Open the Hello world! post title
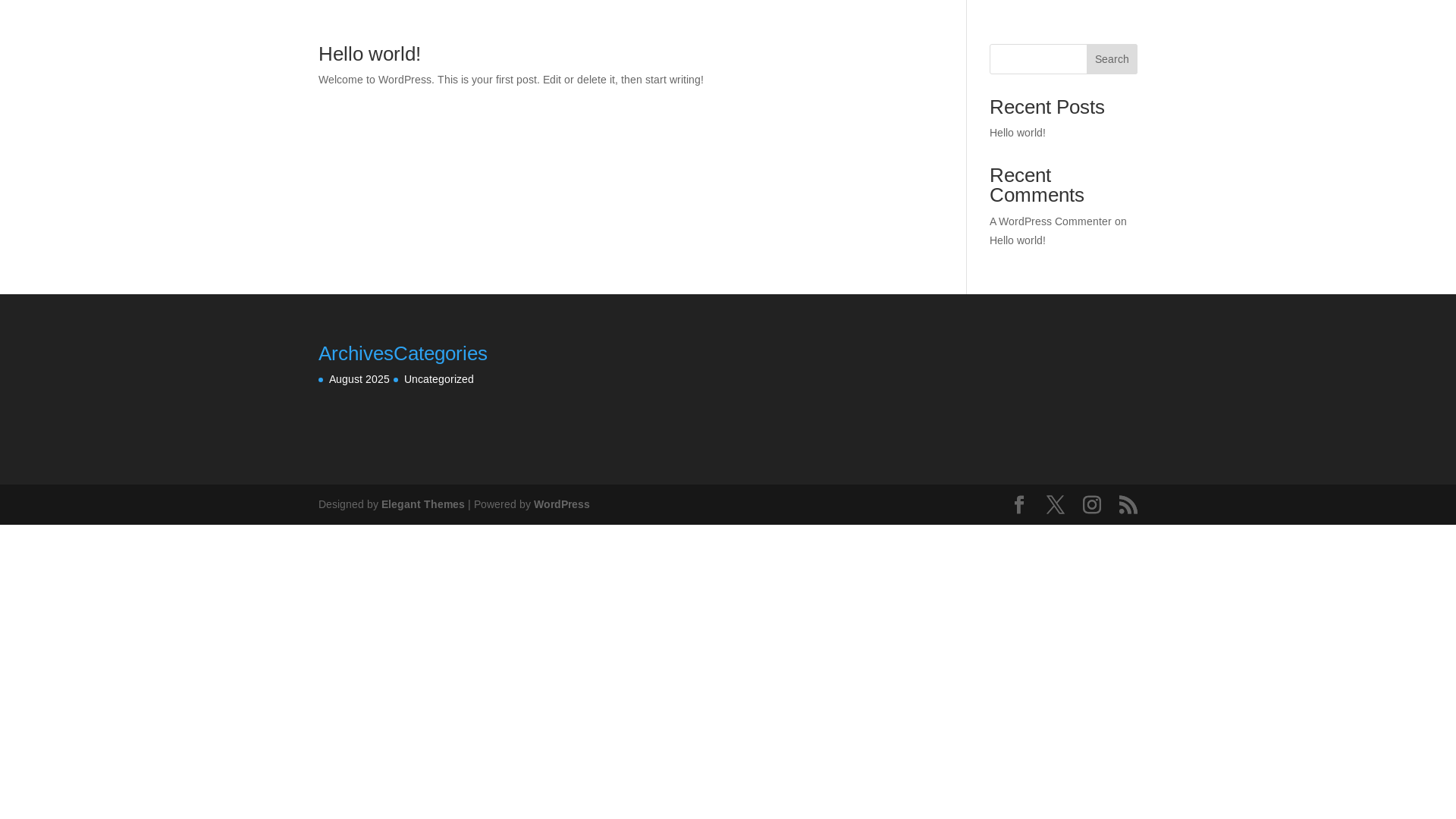Image resolution: width=1456 pixels, height=819 pixels. 369,54
